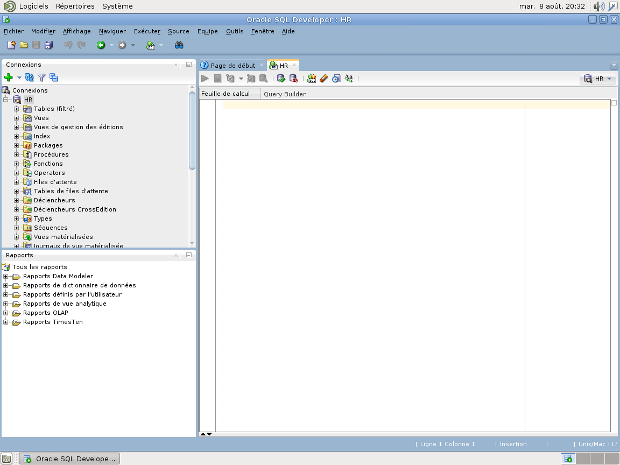Close the HR worksheet tab
The width and height of the screenshot is (620, 465).
pyautogui.click(x=294, y=65)
